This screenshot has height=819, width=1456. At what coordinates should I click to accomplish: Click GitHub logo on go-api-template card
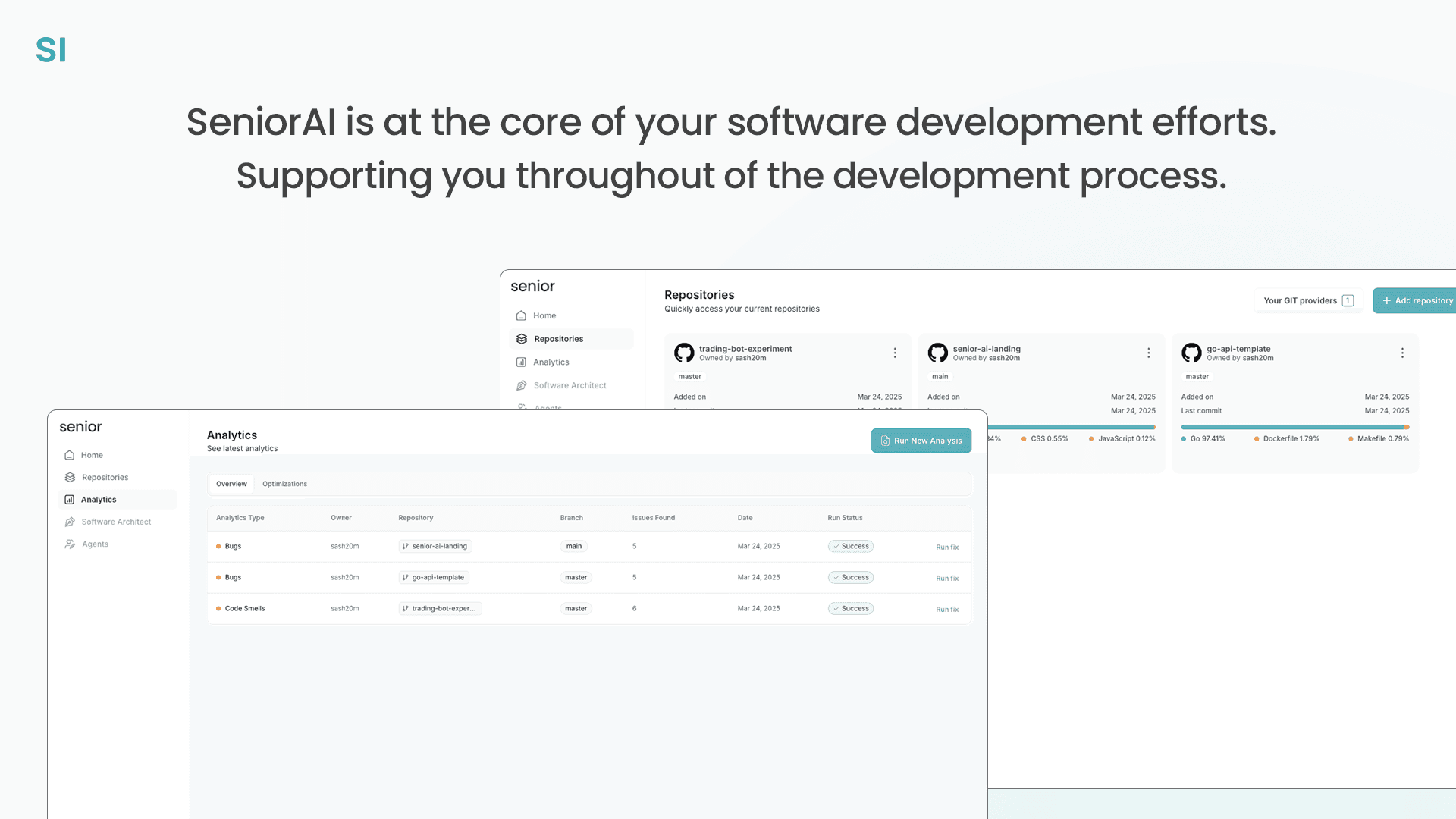tap(1191, 353)
